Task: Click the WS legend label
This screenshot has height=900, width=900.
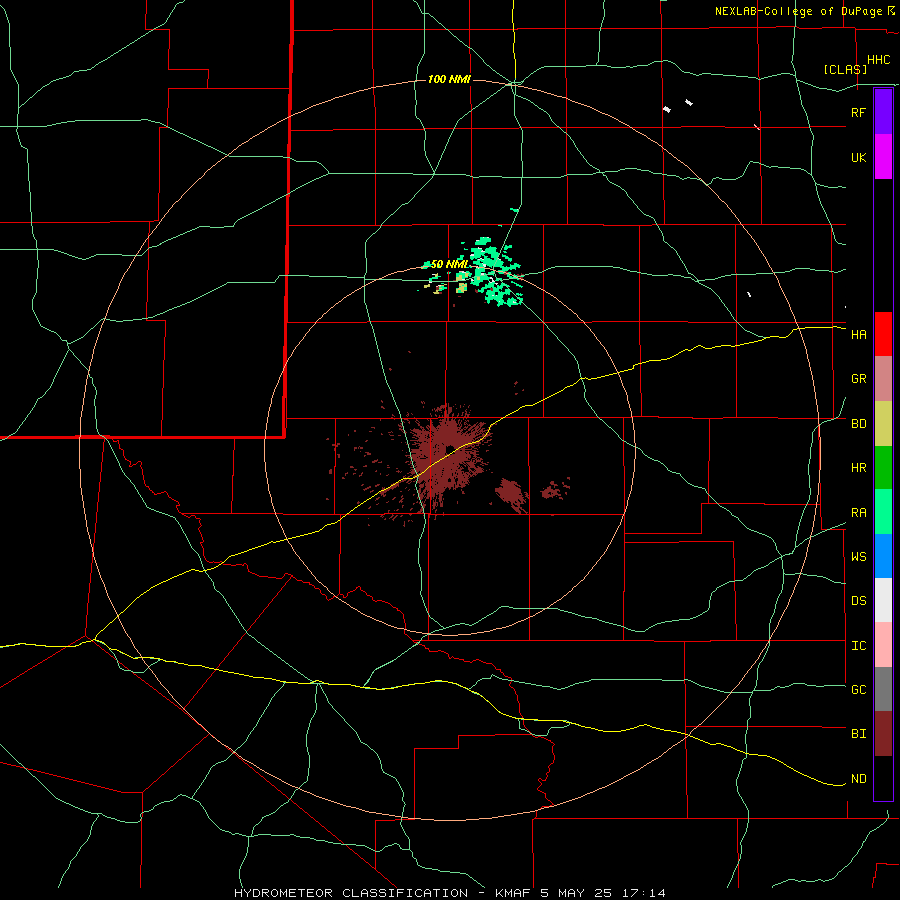Action: [x=858, y=557]
